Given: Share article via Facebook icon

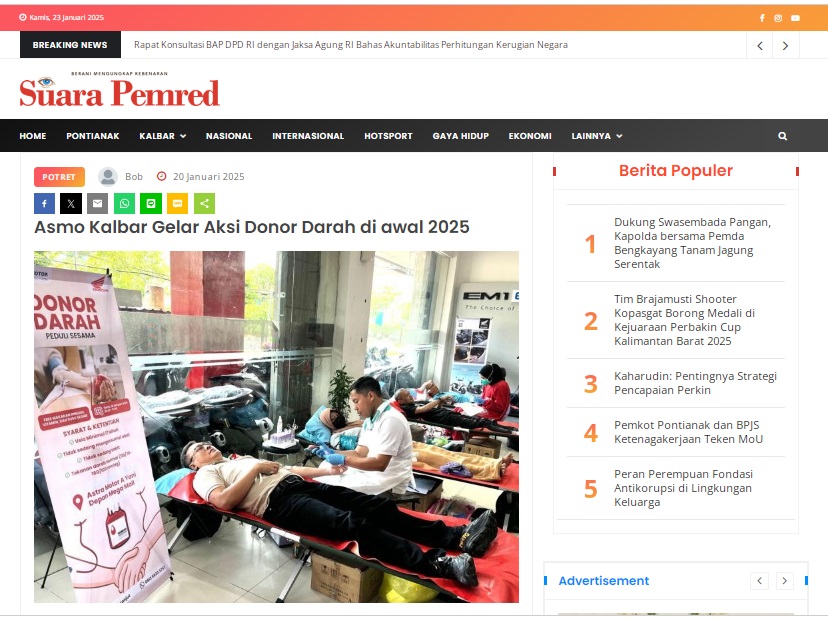Looking at the screenshot, I should click(44, 203).
